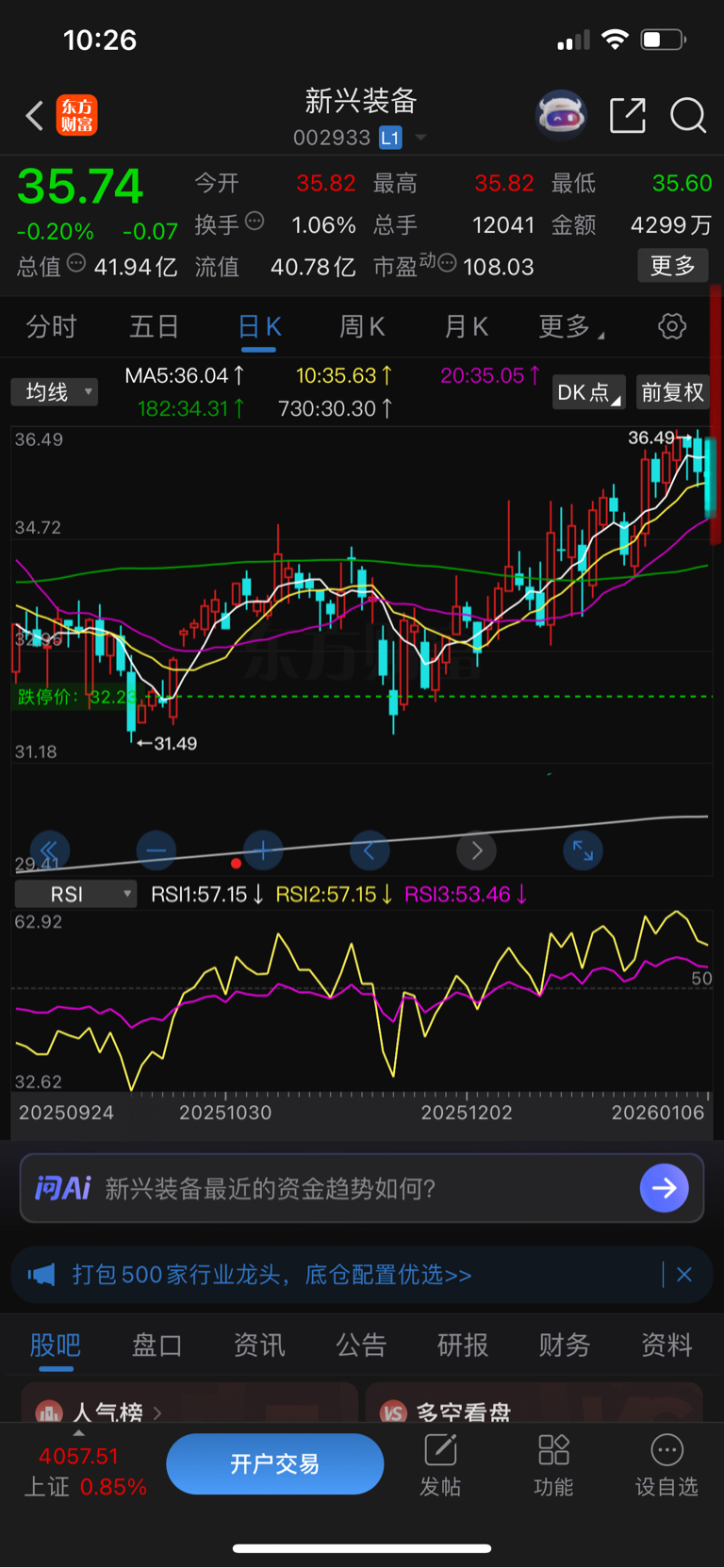Open the 均线 indicator dropdown

[55, 391]
